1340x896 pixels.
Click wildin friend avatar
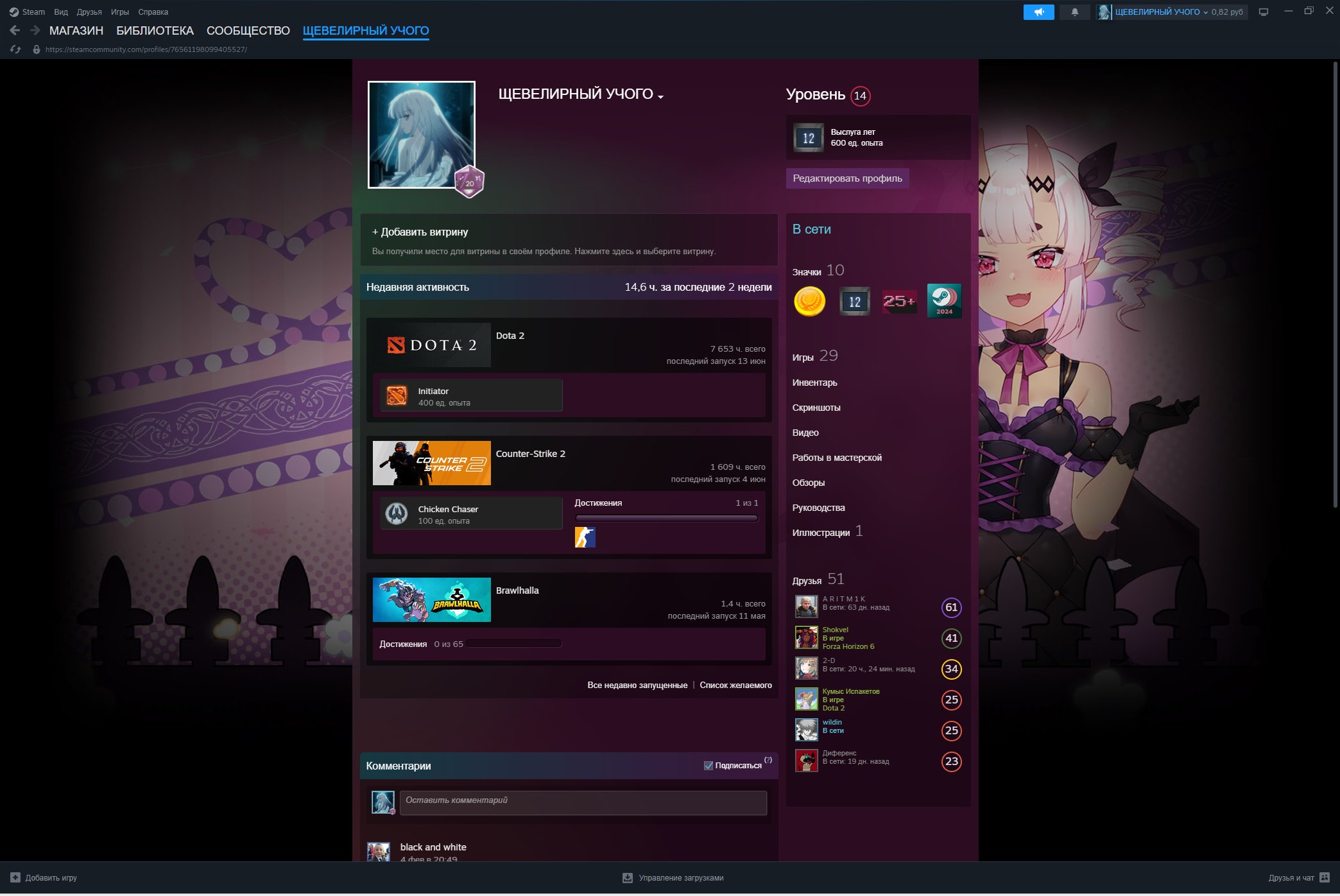807,730
